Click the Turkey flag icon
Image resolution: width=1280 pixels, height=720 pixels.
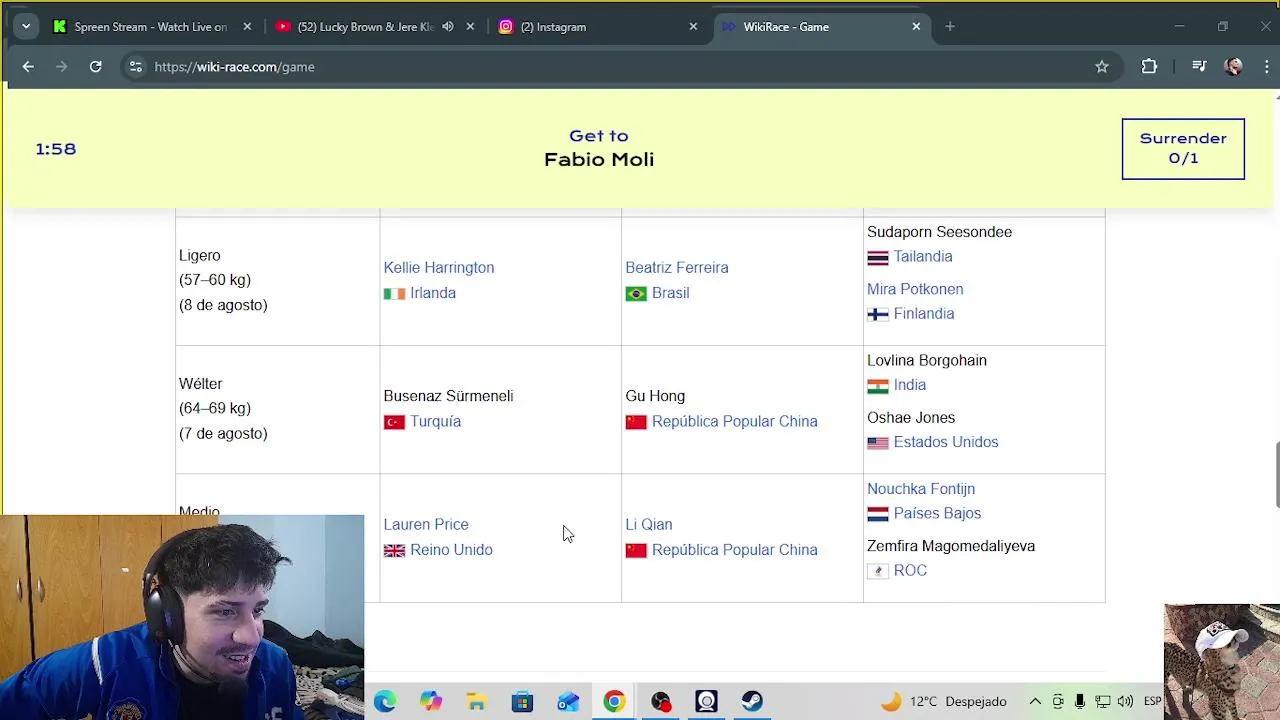point(395,423)
